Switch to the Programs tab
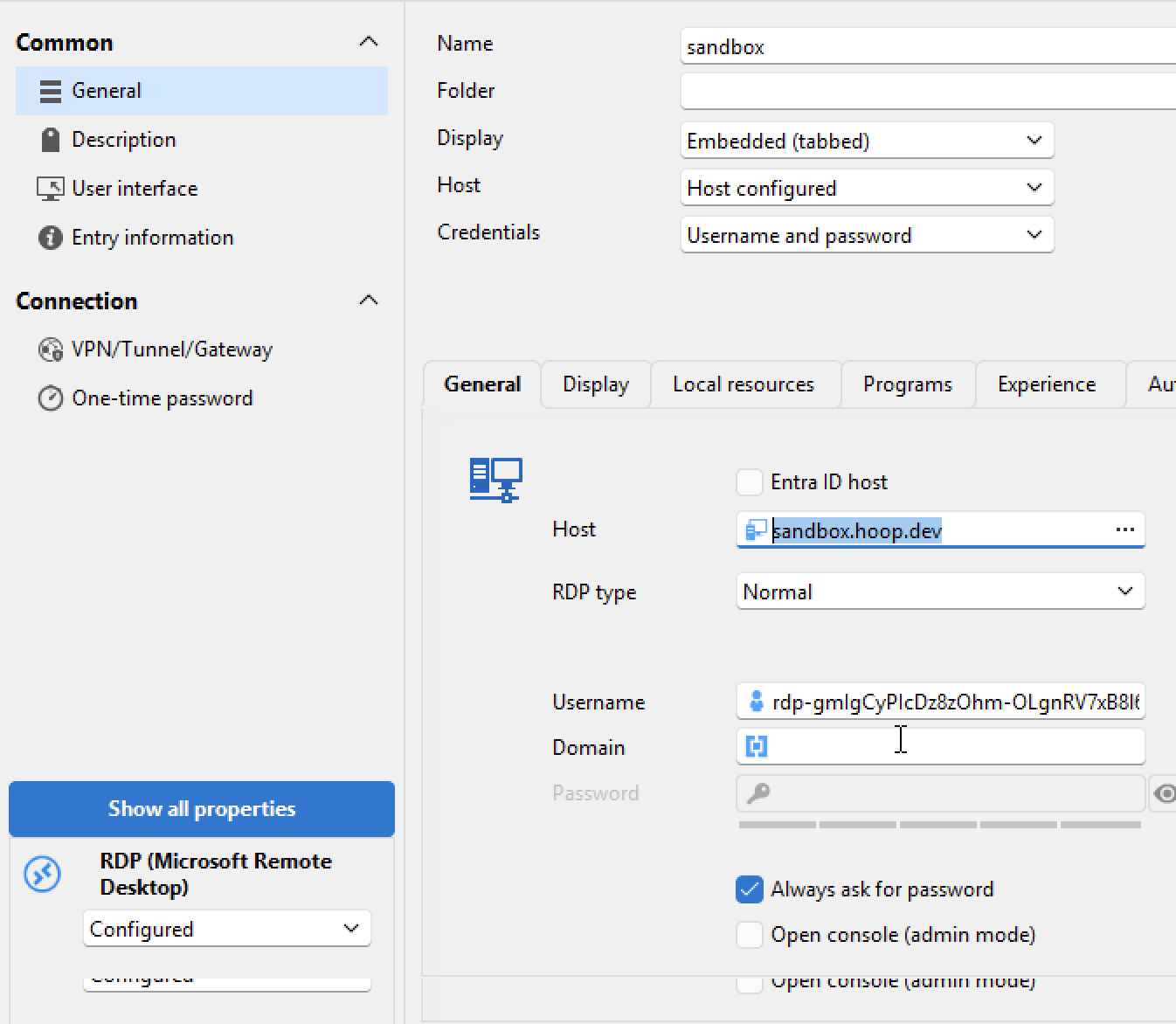 [x=908, y=384]
